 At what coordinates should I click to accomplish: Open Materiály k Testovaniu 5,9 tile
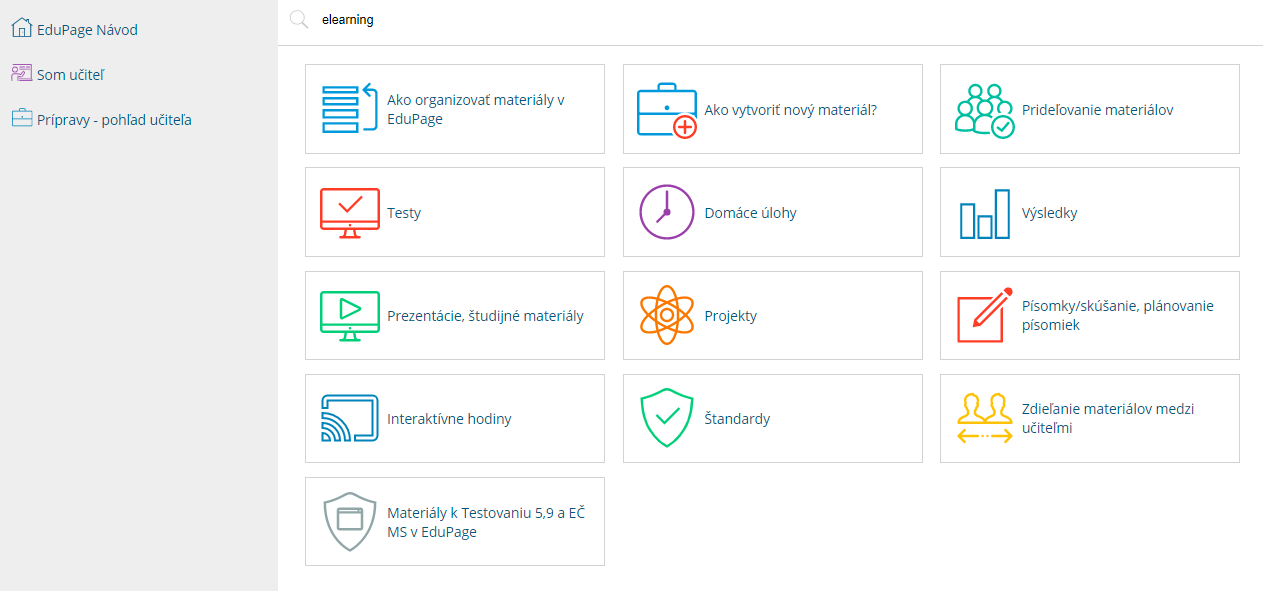pyautogui.click(x=455, y=522)
